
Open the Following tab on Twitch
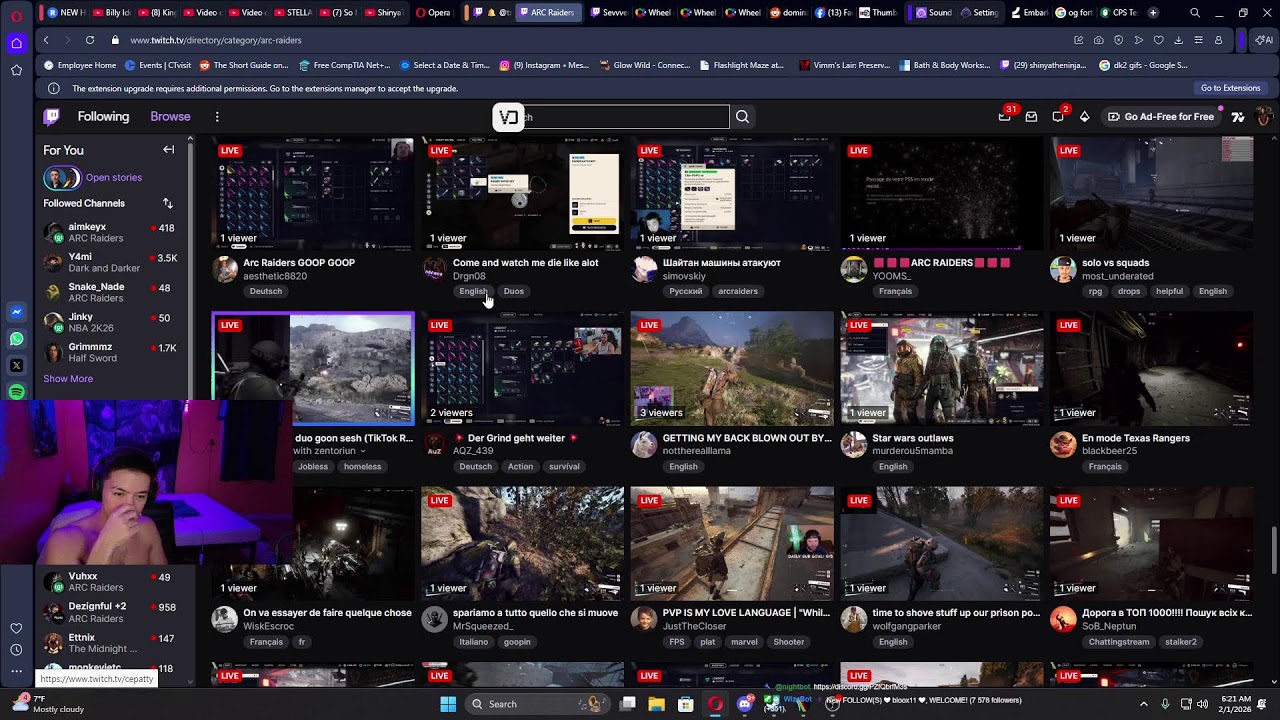104,117
